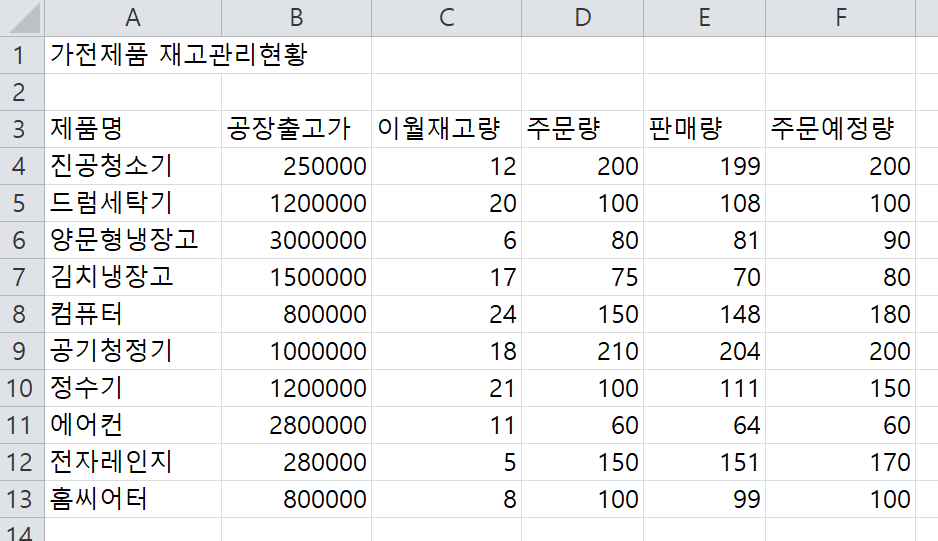Screen dimensions: 938x541
Task: Select column E header
Action: click(705, 18)
